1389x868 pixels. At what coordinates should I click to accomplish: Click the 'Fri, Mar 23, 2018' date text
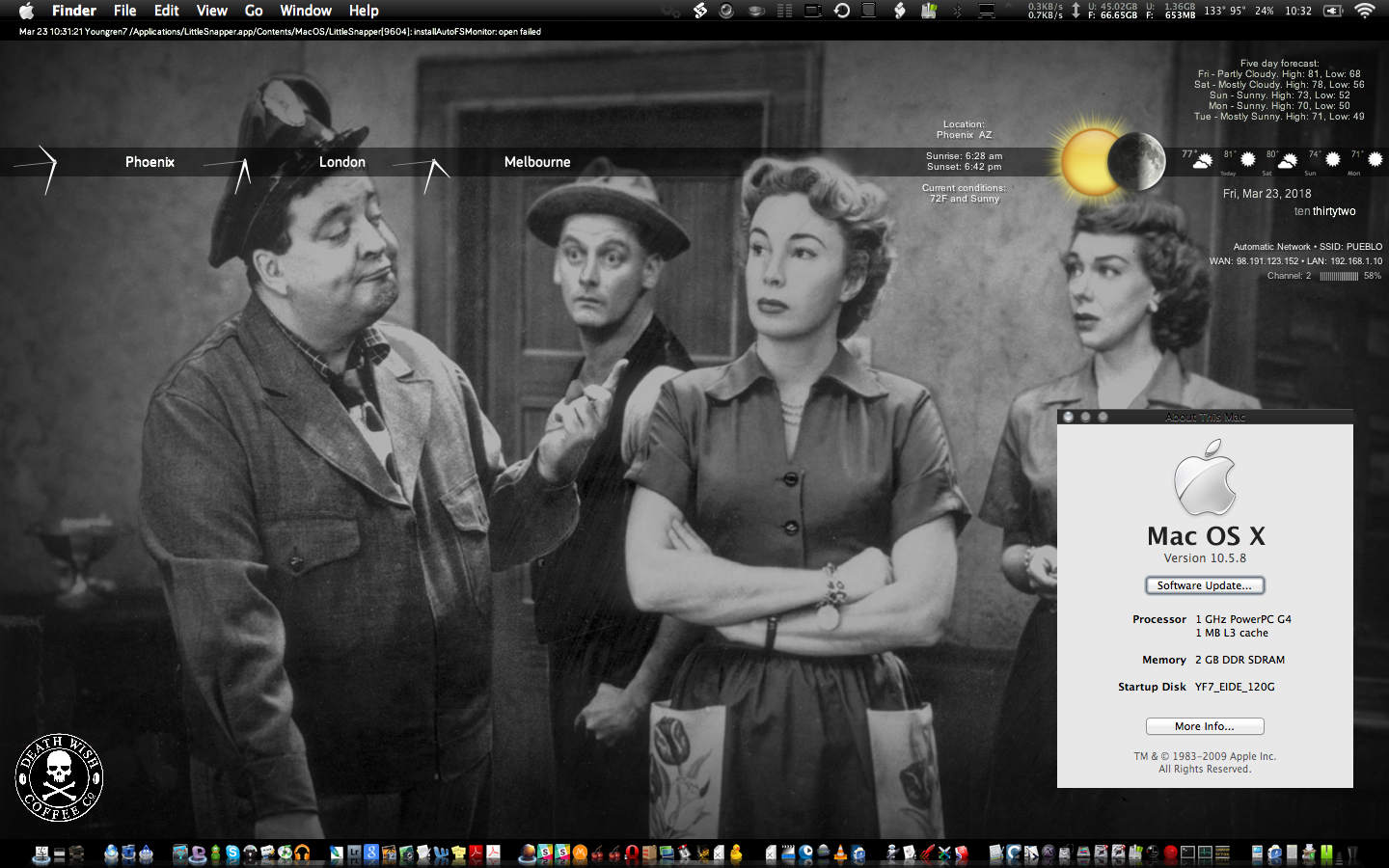pos(1266,194)
